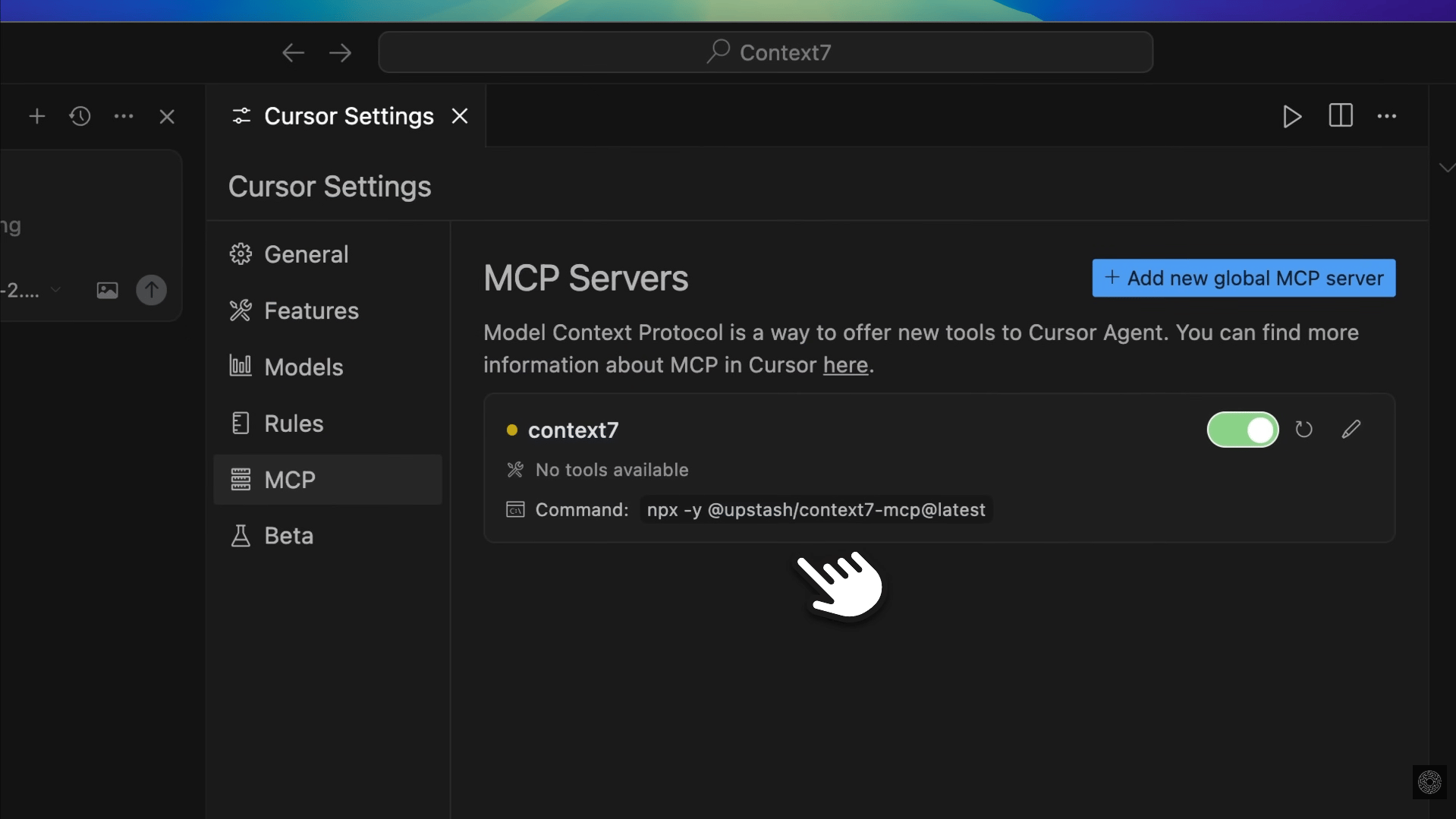Click the run play icon

tap(1292, 116)
